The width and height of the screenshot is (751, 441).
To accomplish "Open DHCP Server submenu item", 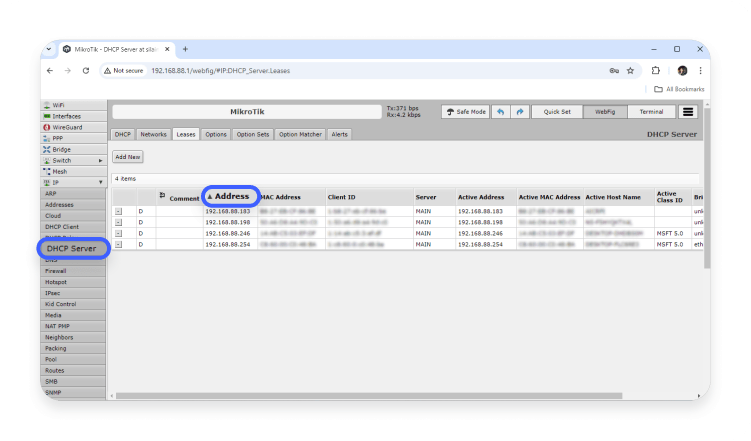I will tap(73, 249).
